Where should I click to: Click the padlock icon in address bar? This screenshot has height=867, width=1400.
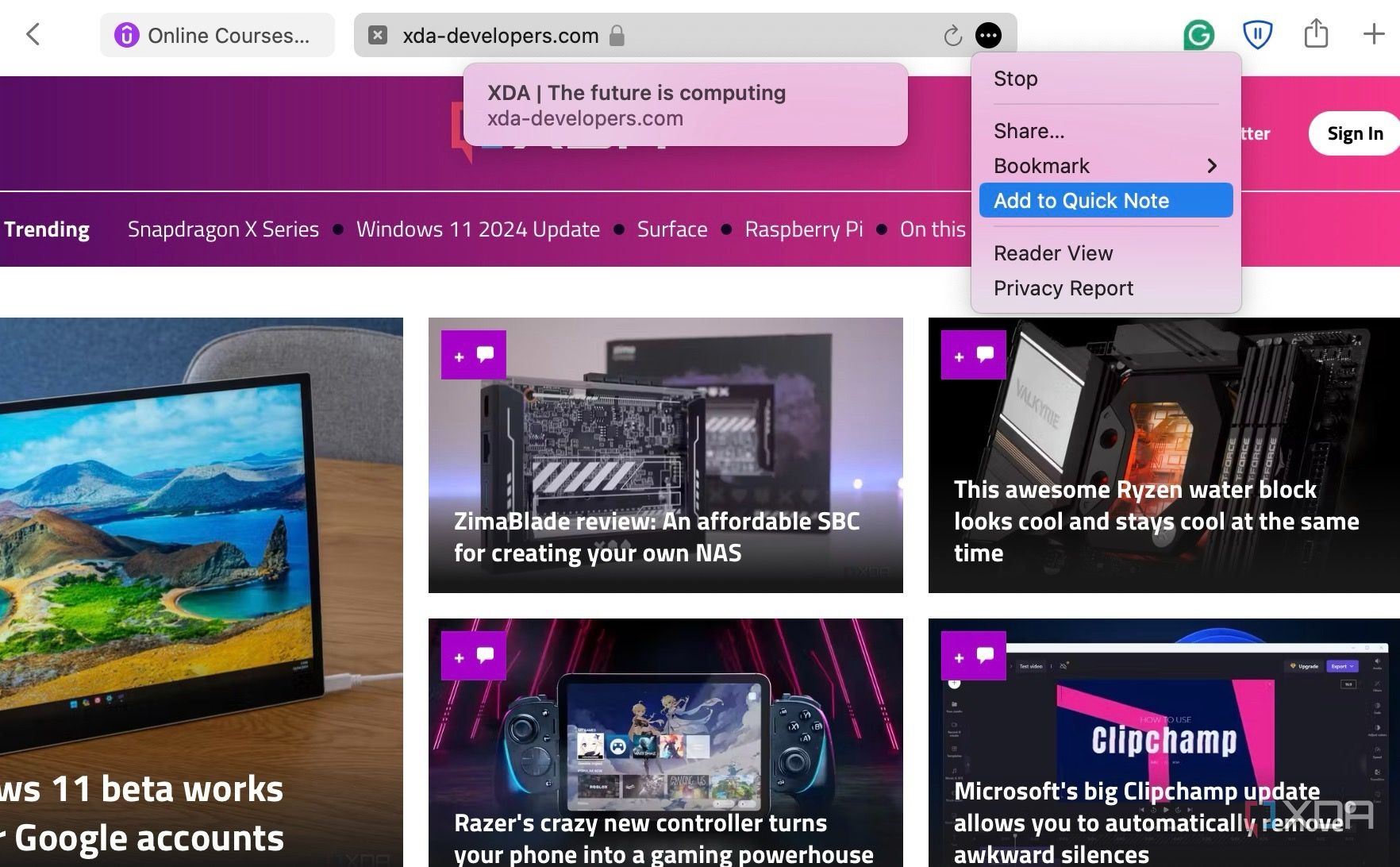(617, 36)
